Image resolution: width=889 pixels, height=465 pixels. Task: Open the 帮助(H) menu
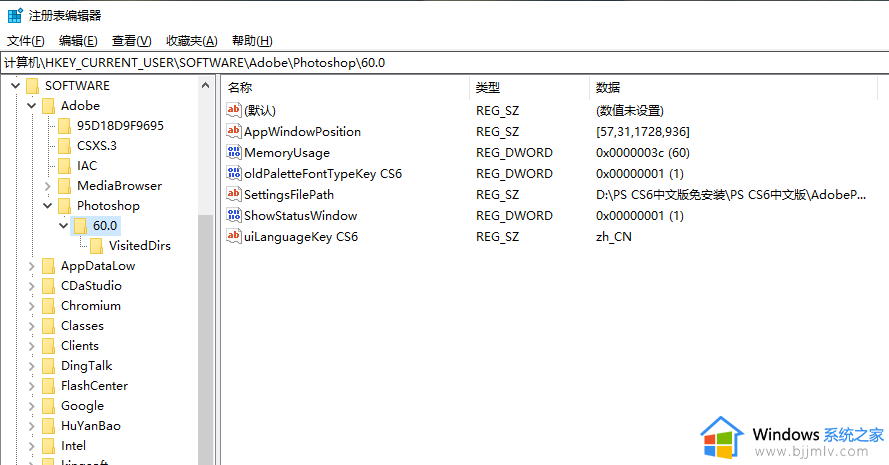tap(252, 41)
